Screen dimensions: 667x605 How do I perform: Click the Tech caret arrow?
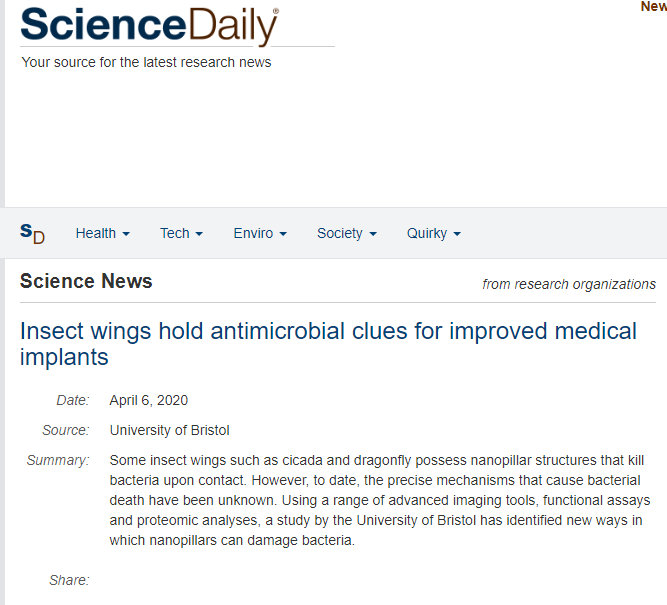(x=199, y=234)
